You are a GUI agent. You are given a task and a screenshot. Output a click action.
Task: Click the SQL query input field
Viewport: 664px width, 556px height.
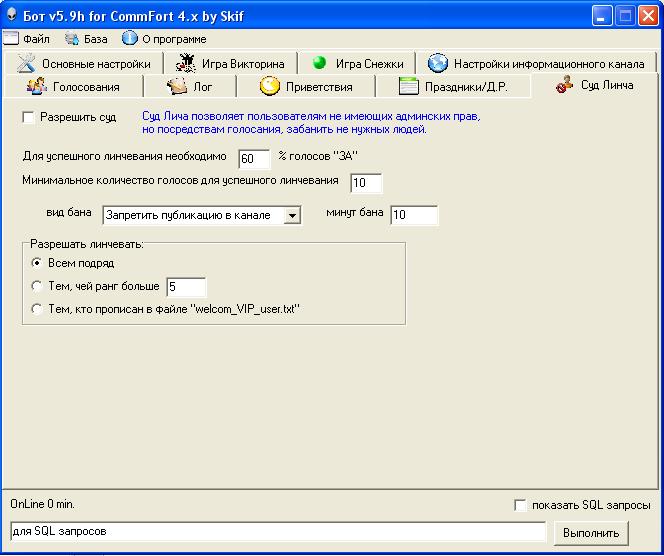(x=277, y=531)
